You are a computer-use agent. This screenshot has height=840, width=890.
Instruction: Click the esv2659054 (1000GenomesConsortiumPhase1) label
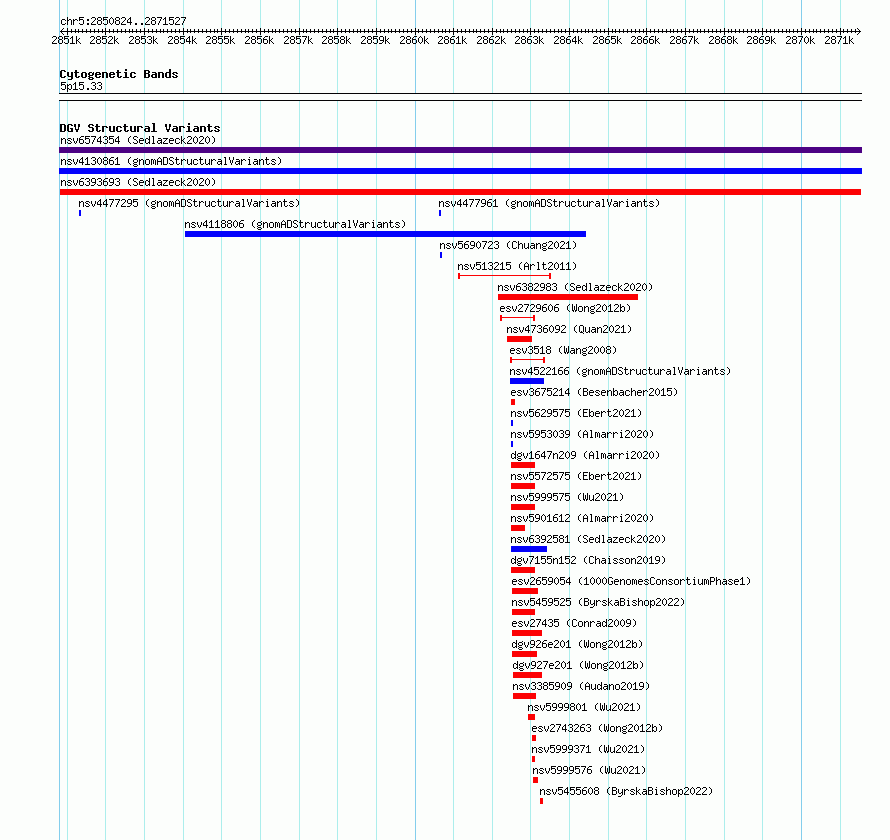[631, 581]
